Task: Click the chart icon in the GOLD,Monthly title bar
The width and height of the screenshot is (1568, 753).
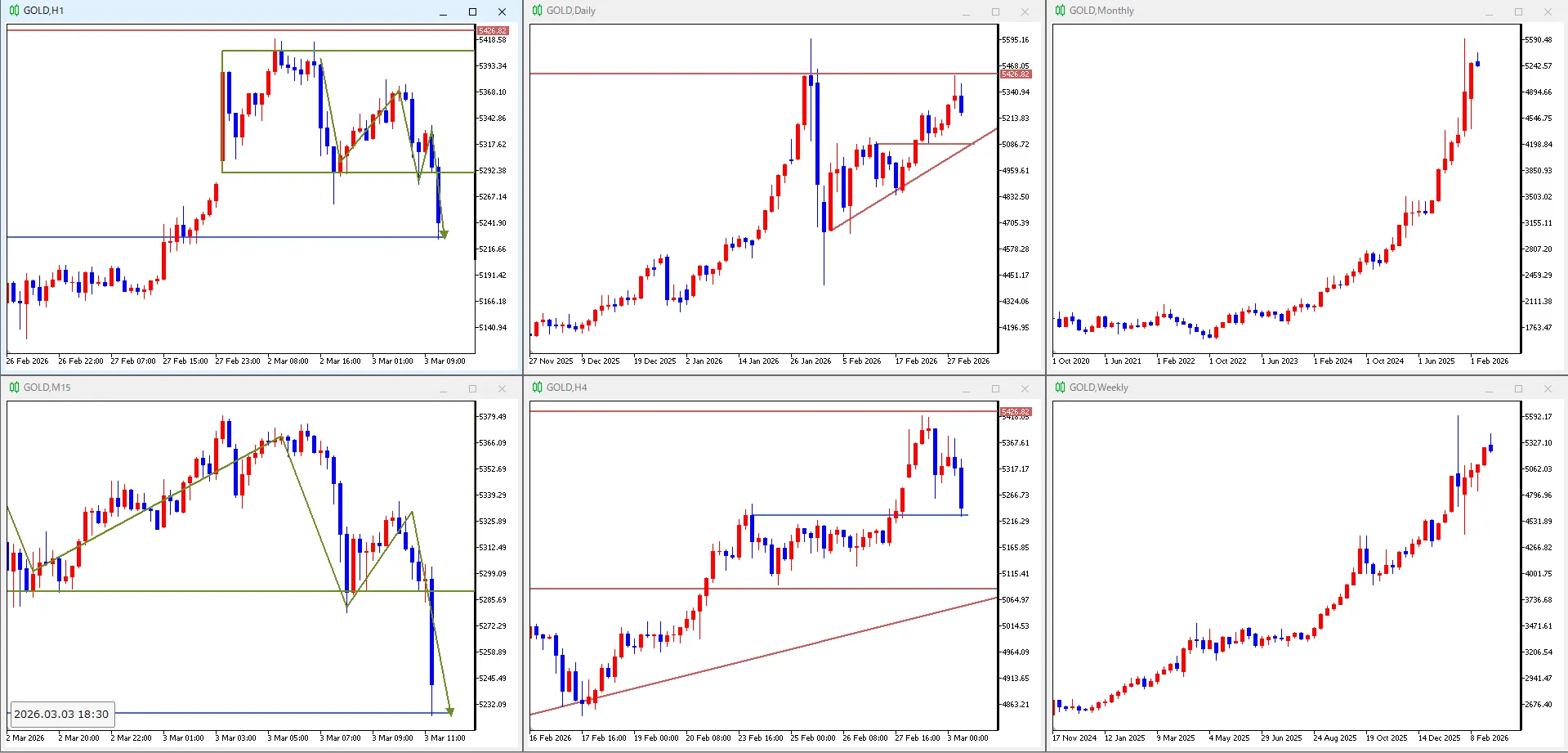Action: tap(1060, 11)
